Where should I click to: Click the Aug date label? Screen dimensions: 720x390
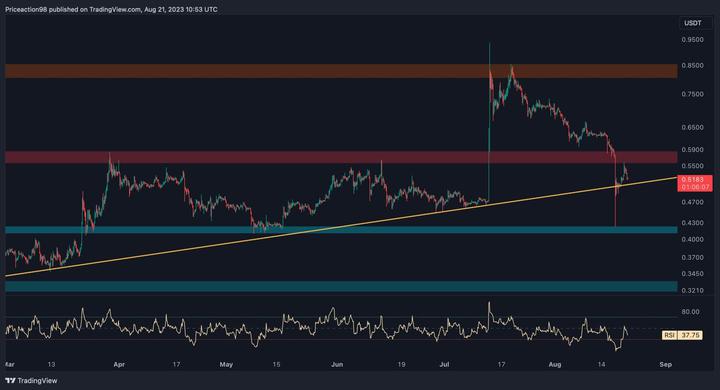tap(555, 365)
